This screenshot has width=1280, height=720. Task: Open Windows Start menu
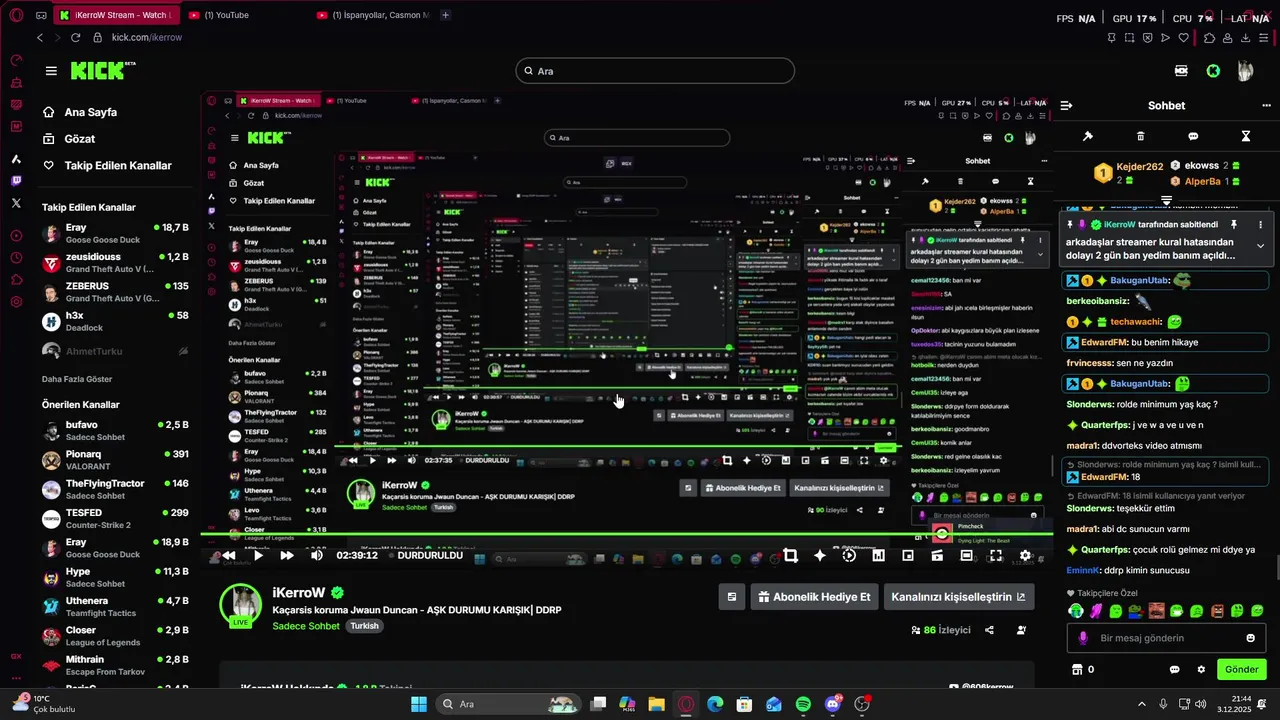click(418, 704)
